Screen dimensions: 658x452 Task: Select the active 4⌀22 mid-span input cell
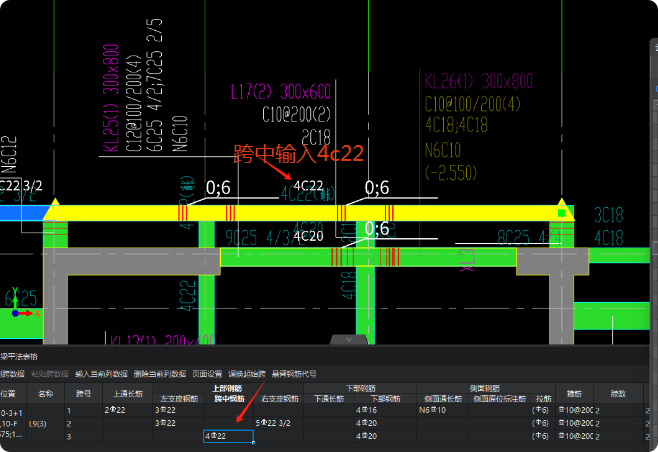[228, 436]
